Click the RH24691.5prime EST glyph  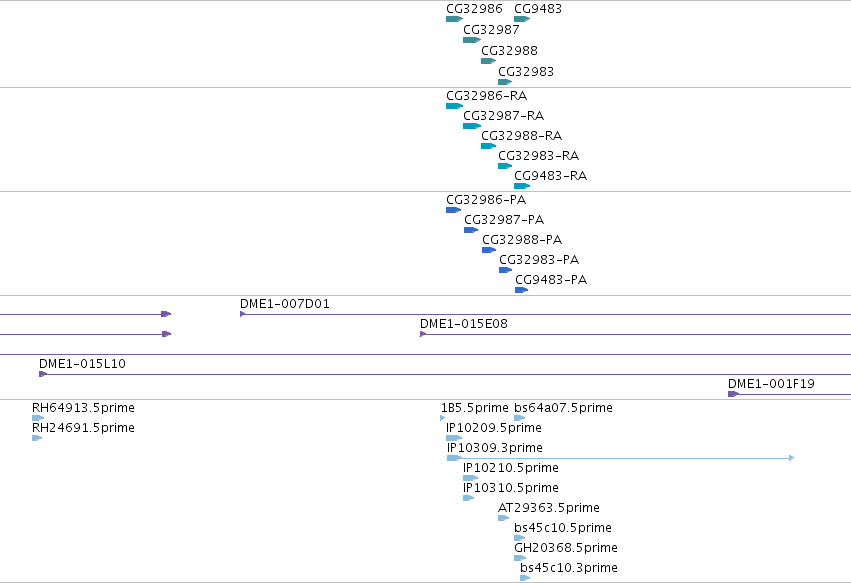[37, 439]
